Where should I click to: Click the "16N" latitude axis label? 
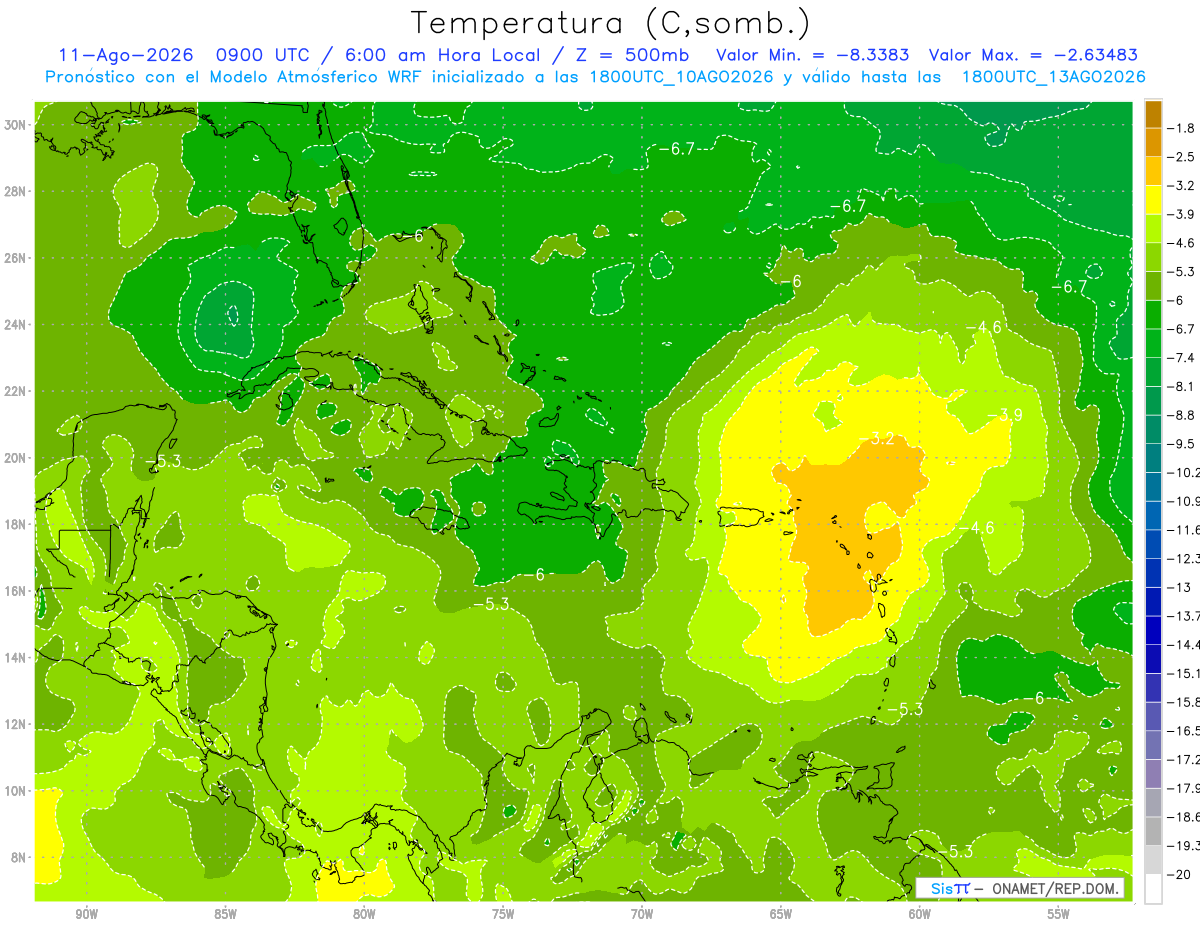point(16,591)
